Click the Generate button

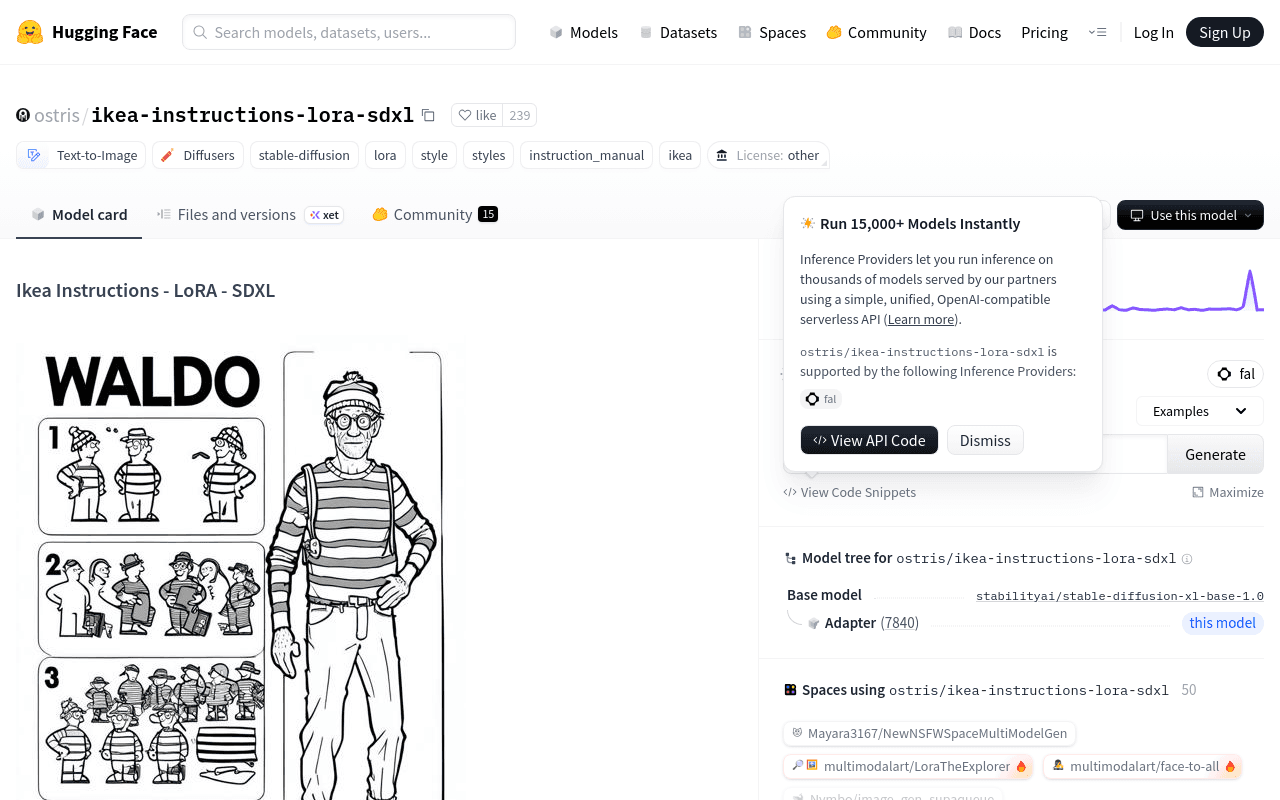tap(1215, 454)
